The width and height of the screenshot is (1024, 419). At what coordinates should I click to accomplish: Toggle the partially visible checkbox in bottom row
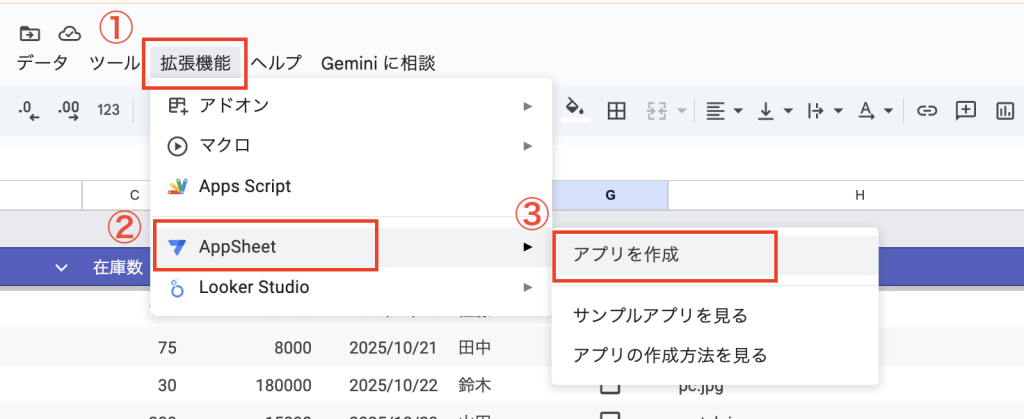[x=610, y=415]
